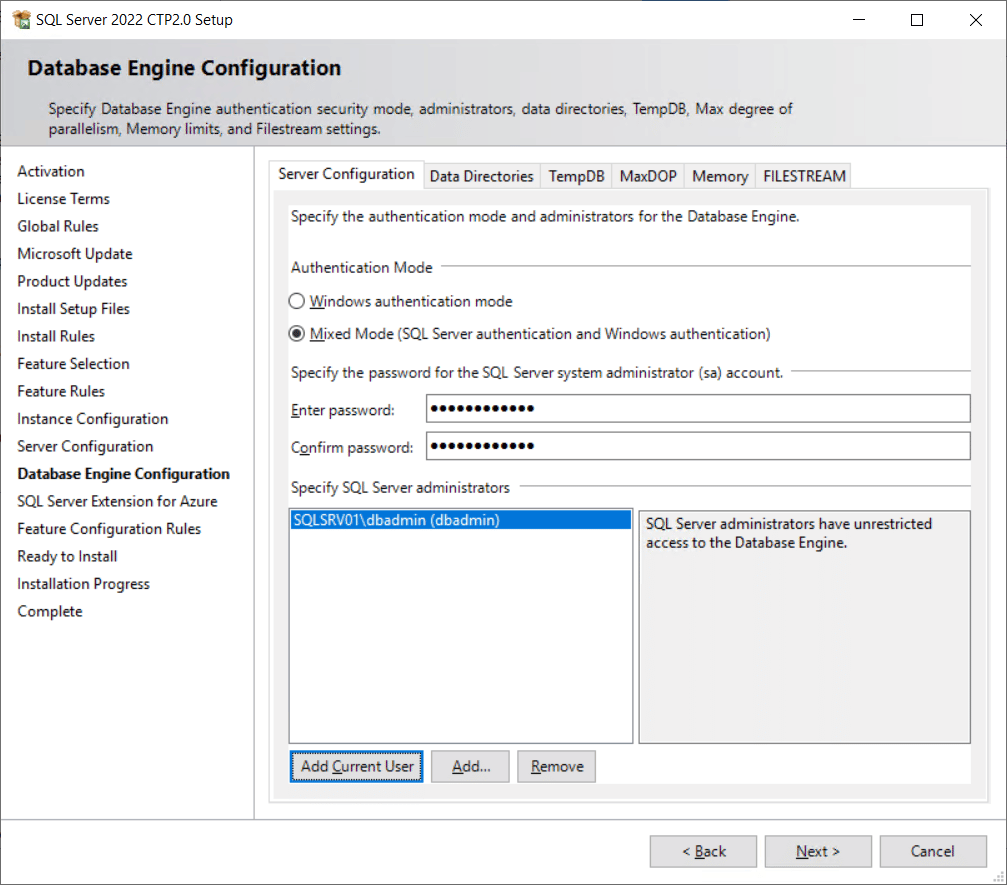Screen dimensions: 1007x885
Task: Go back with the Back button
Action: (703, 852)
